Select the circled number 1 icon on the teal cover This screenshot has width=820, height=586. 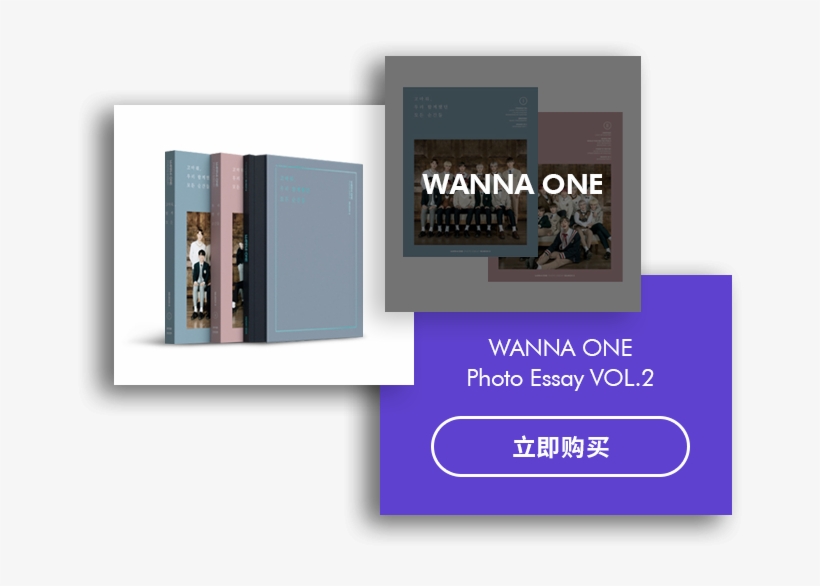point(522,101)
